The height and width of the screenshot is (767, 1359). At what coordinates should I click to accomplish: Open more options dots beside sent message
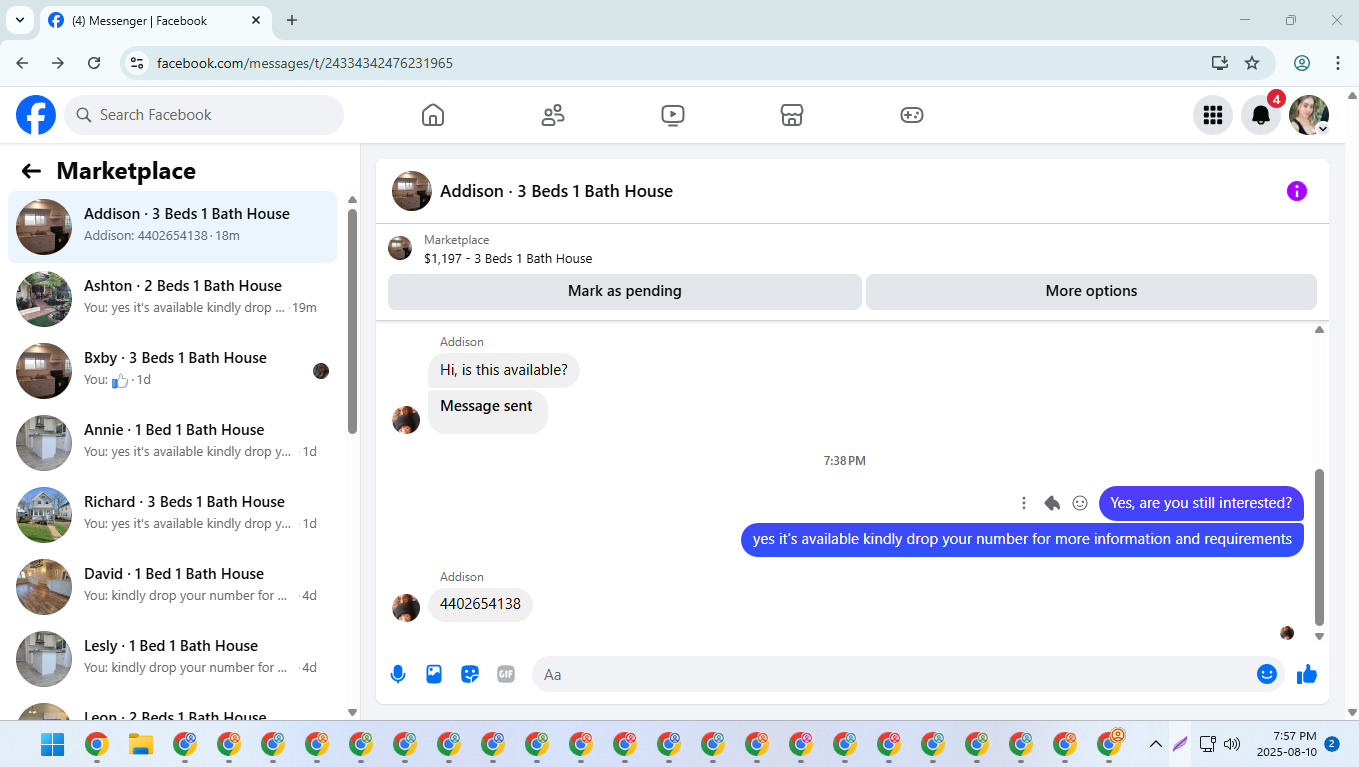pyautogui.click(x=1023, y=503)
